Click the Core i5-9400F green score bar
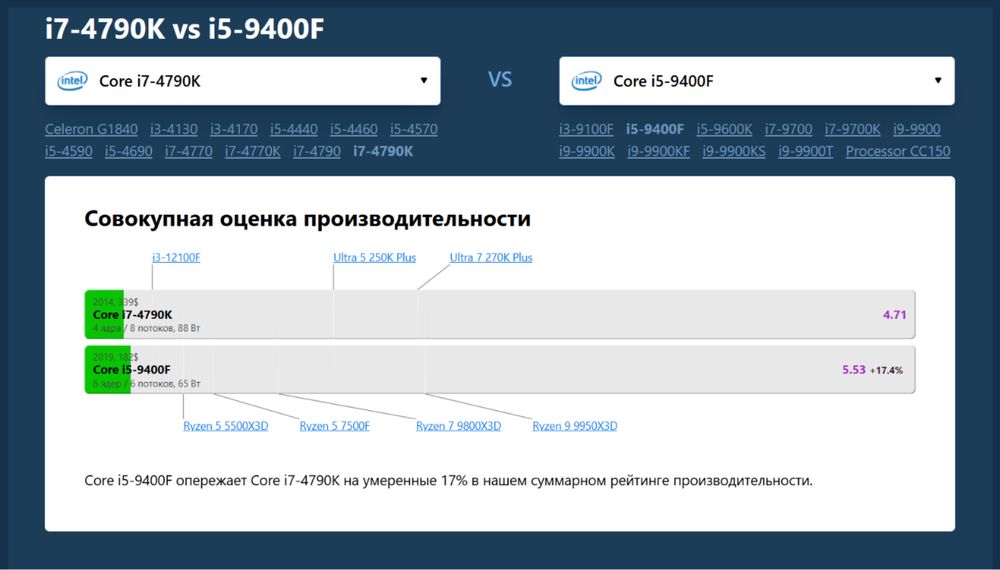The image size is (1000, 570). click(108, 370)
